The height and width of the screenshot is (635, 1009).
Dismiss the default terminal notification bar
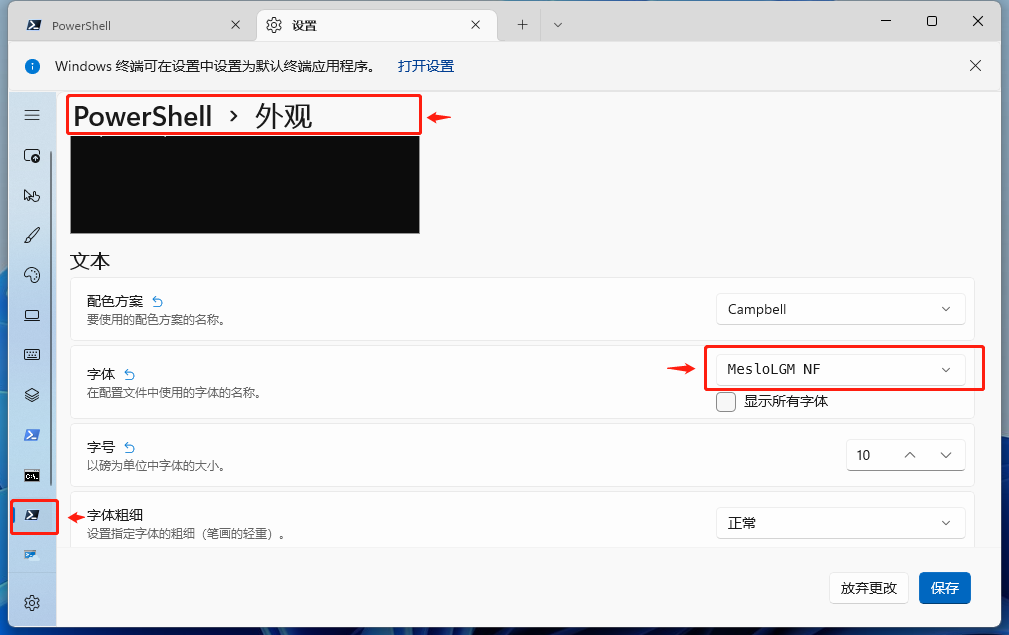point(976,66)
